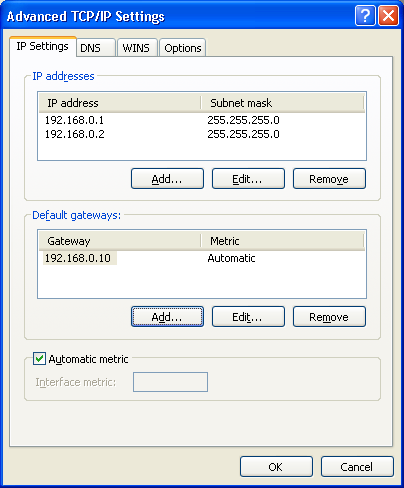Open the WINS tab

point(137,48)
